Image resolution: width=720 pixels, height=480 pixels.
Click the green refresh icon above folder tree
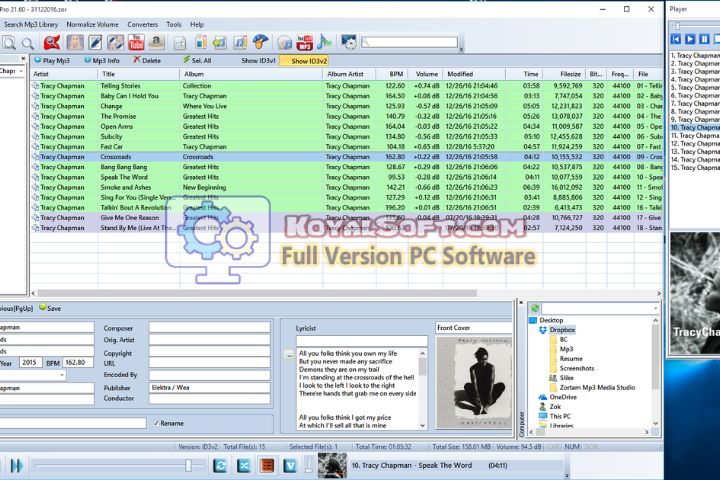pos(534,308)
